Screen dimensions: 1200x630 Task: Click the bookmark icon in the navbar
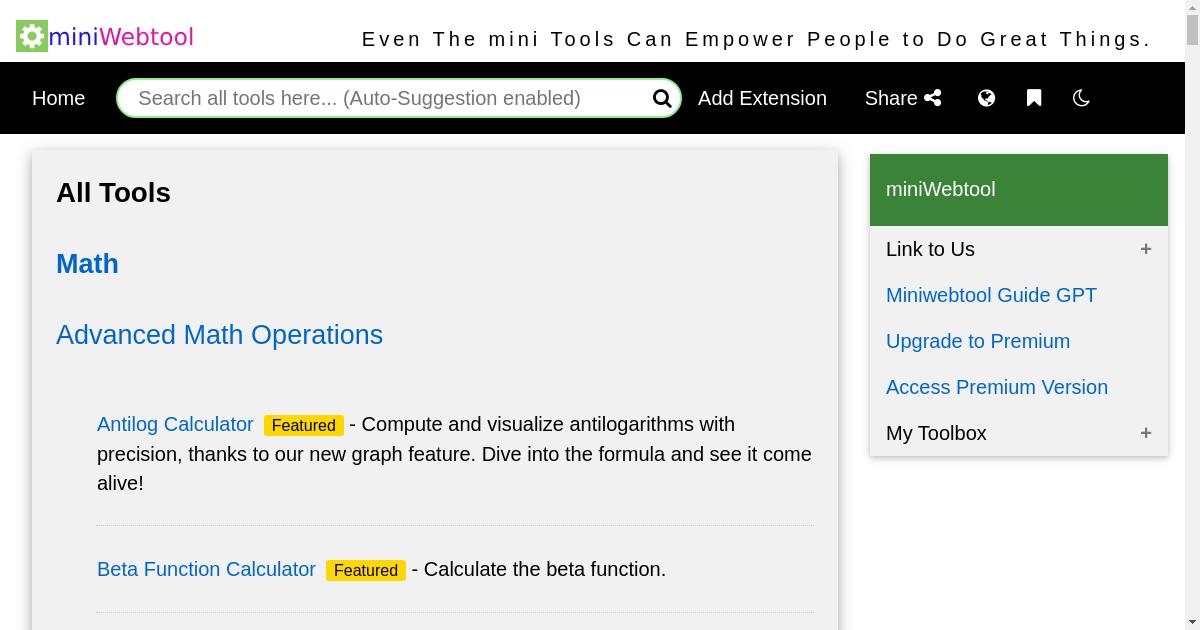click(x=1033, y=98)
